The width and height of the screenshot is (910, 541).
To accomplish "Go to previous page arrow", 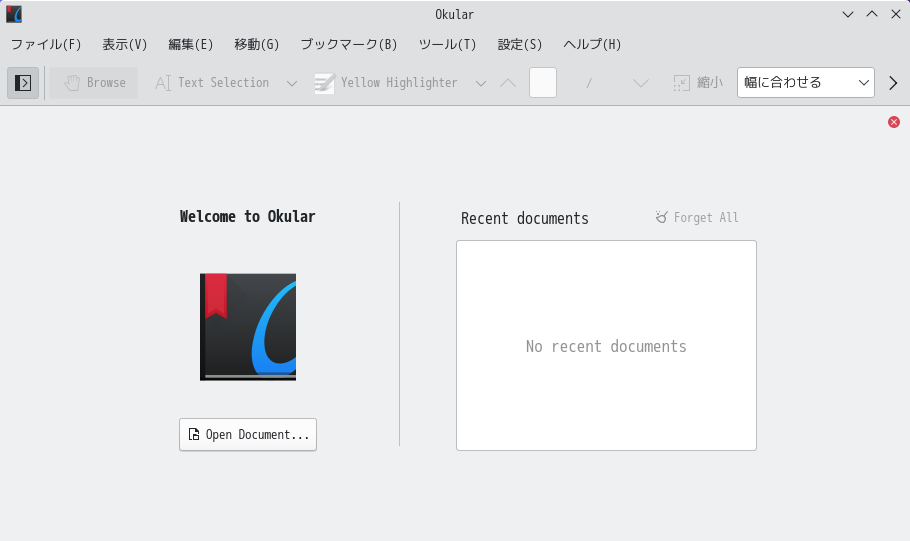I will coord(508,83).
